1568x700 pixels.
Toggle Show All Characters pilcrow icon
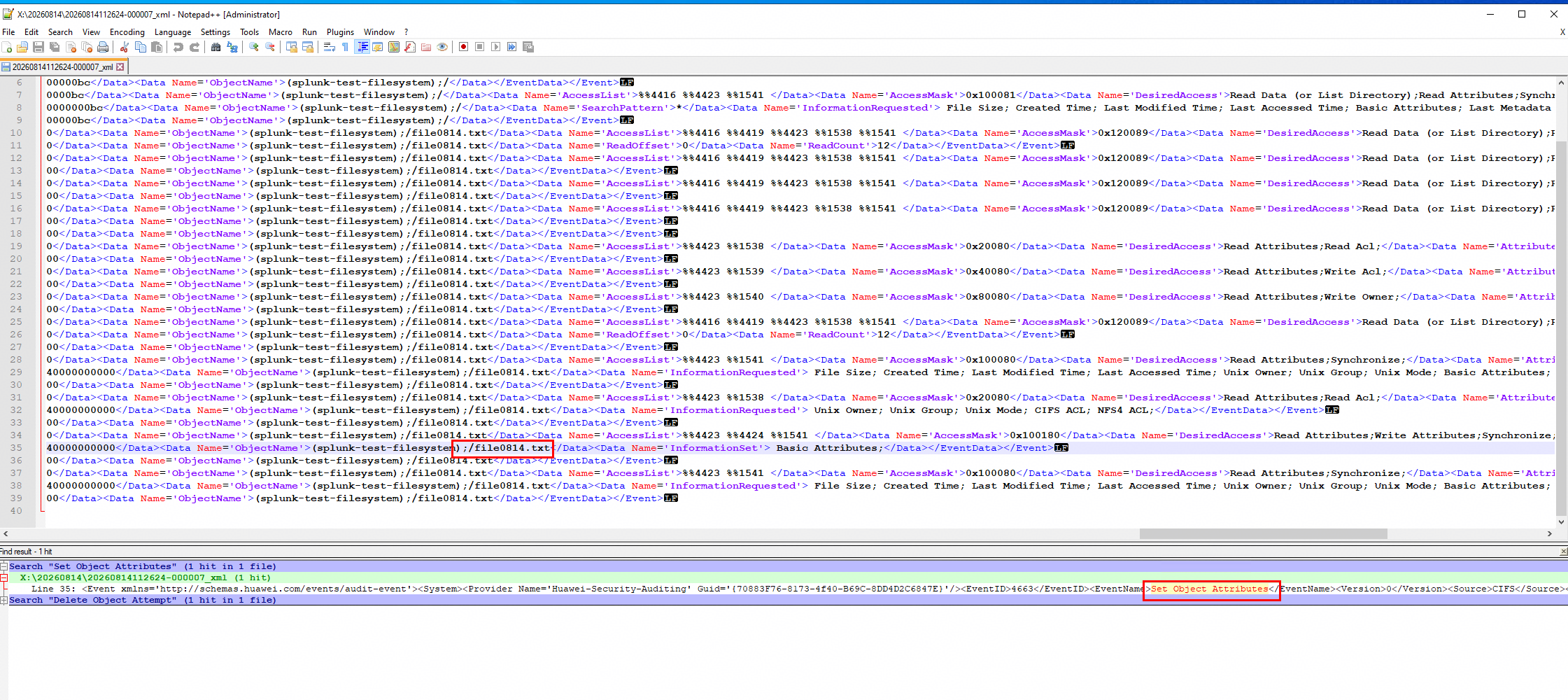[345, 47]
